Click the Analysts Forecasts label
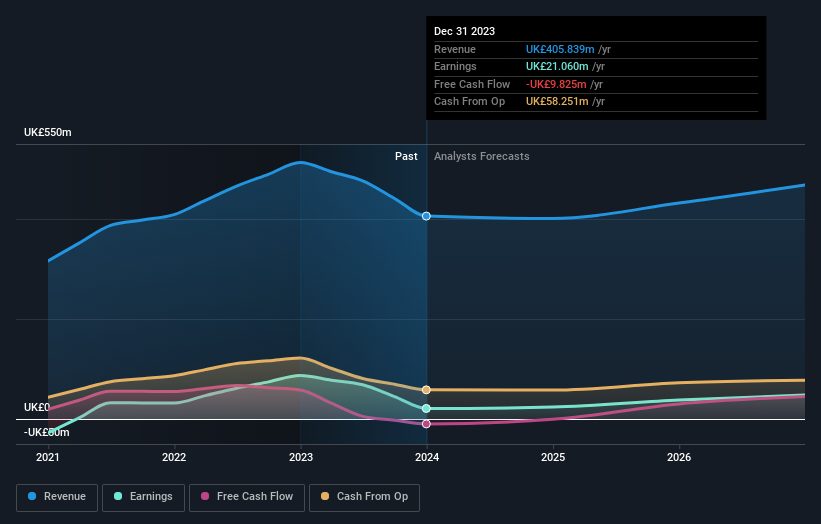Image resolution: width=821 pixels, height=524 pixels. 482,157
